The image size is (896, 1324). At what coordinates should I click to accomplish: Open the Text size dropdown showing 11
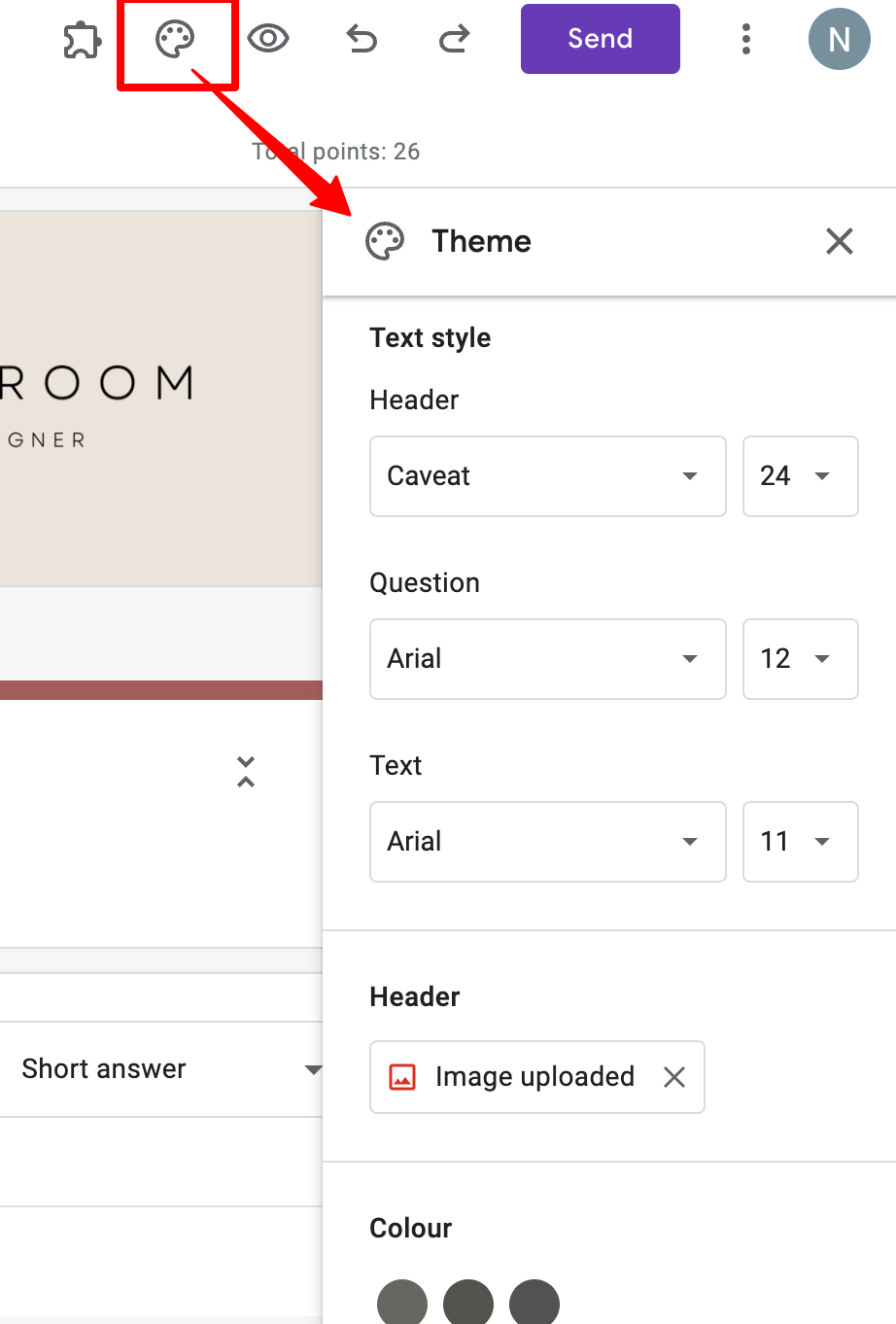coord(800,842)
